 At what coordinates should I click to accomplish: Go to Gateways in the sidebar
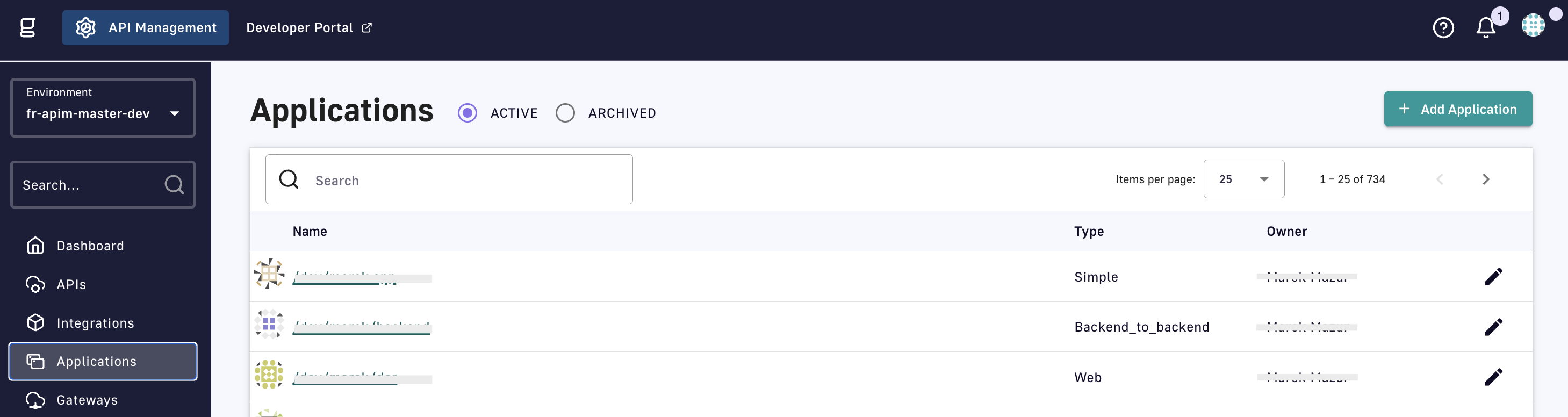87,400
